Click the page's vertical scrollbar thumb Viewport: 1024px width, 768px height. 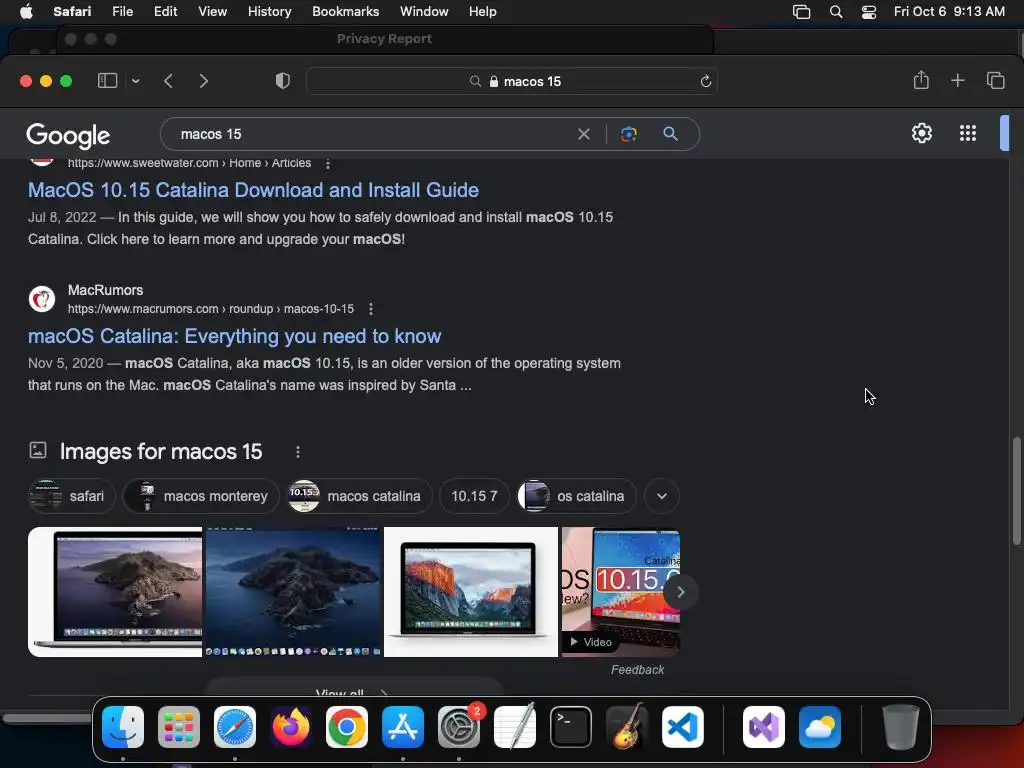click(x=1017, y=490)
